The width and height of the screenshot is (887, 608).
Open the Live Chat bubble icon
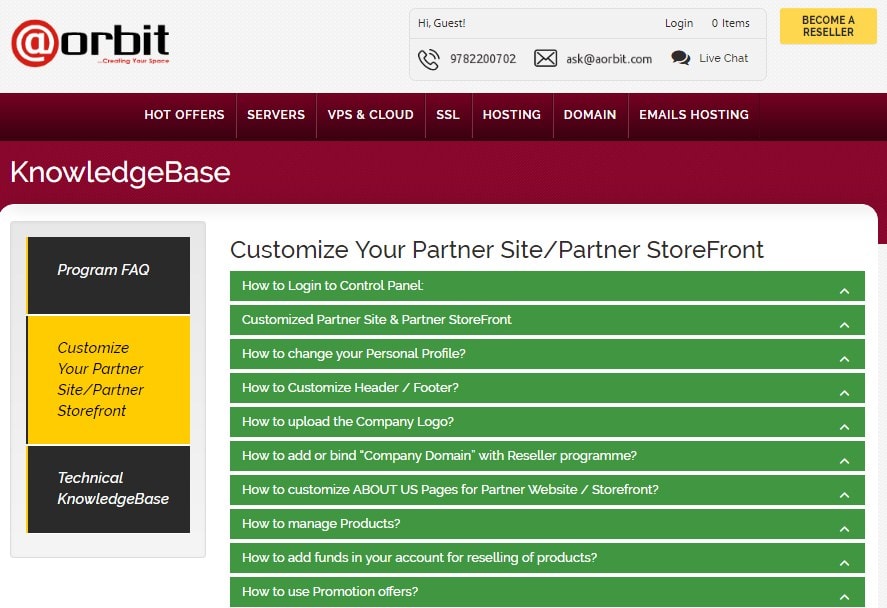tap(681, 58)
